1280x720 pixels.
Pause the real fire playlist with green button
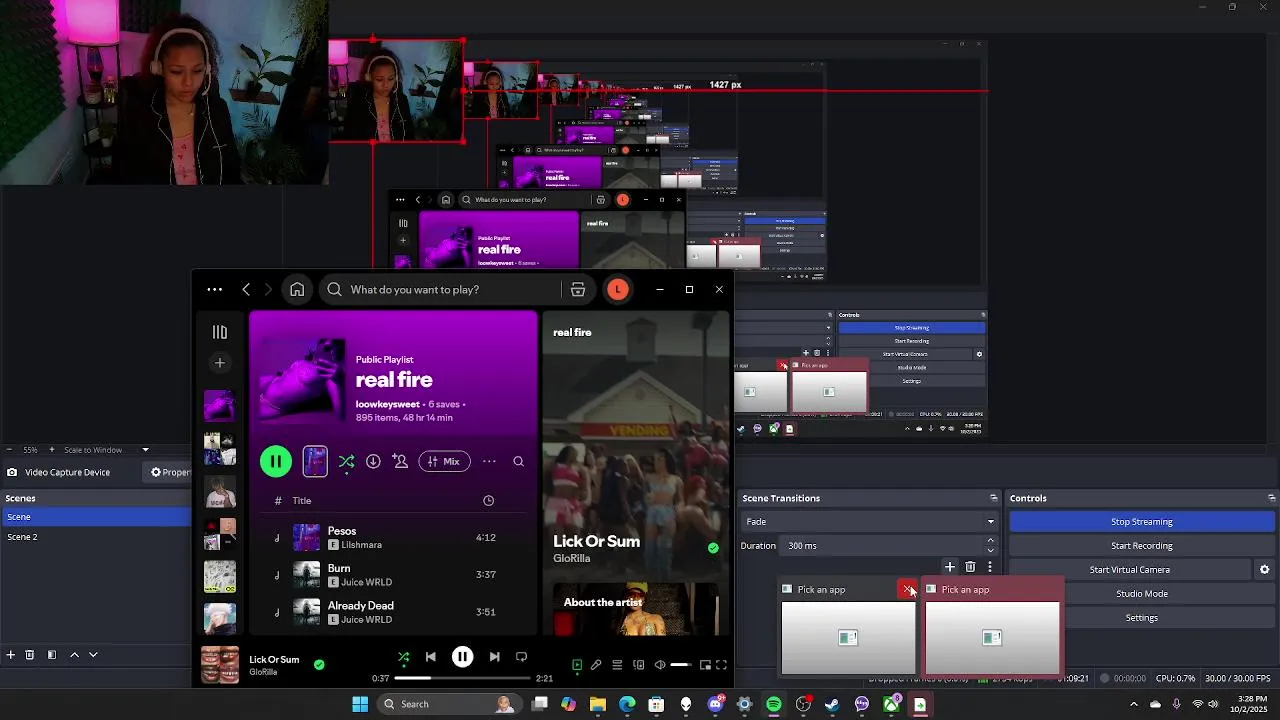pyautogui.click(x=276, y=461)
